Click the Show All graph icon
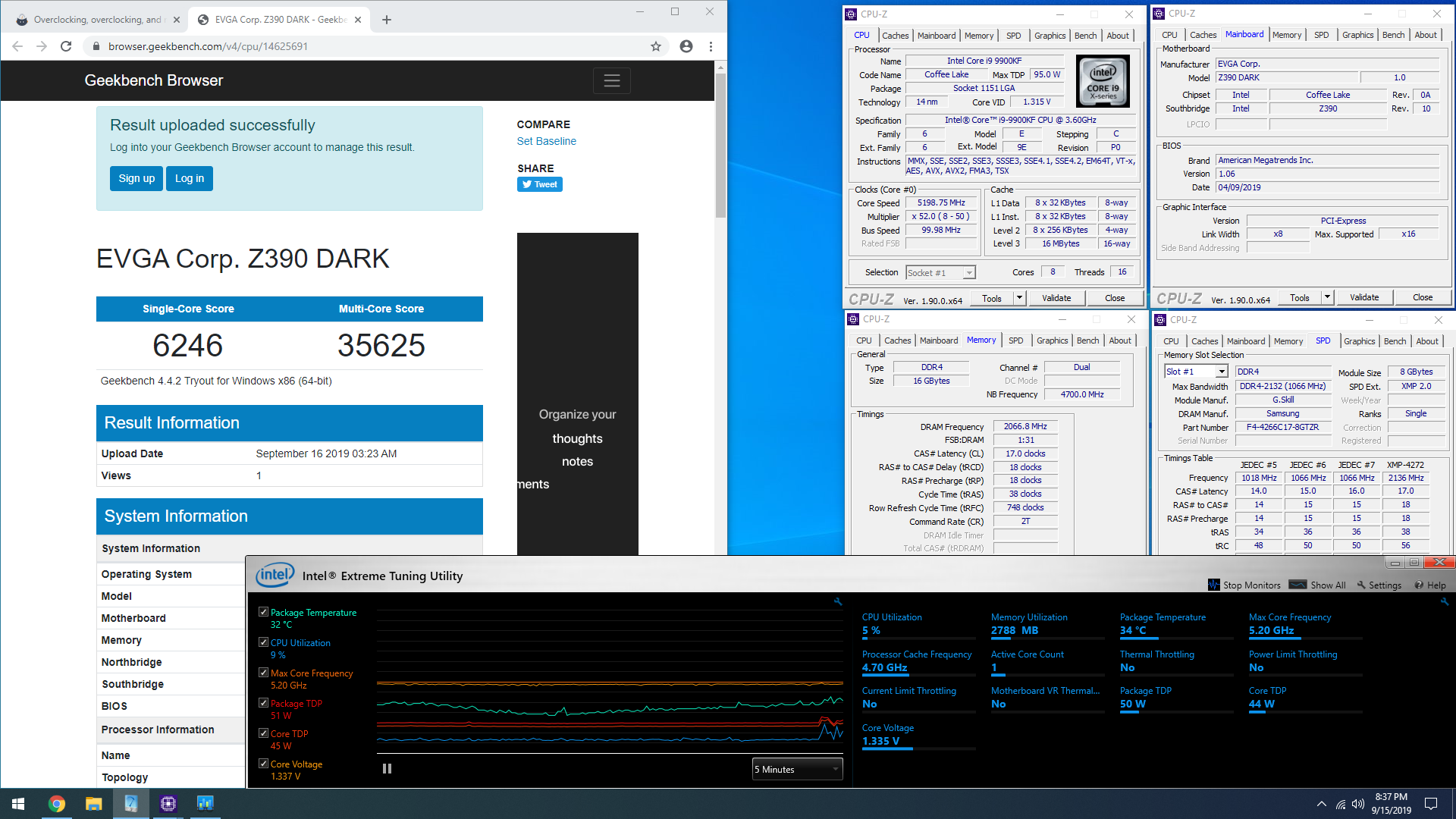Image resolution: width=1456 pixels, height=819 pixels. [1298, 585]
